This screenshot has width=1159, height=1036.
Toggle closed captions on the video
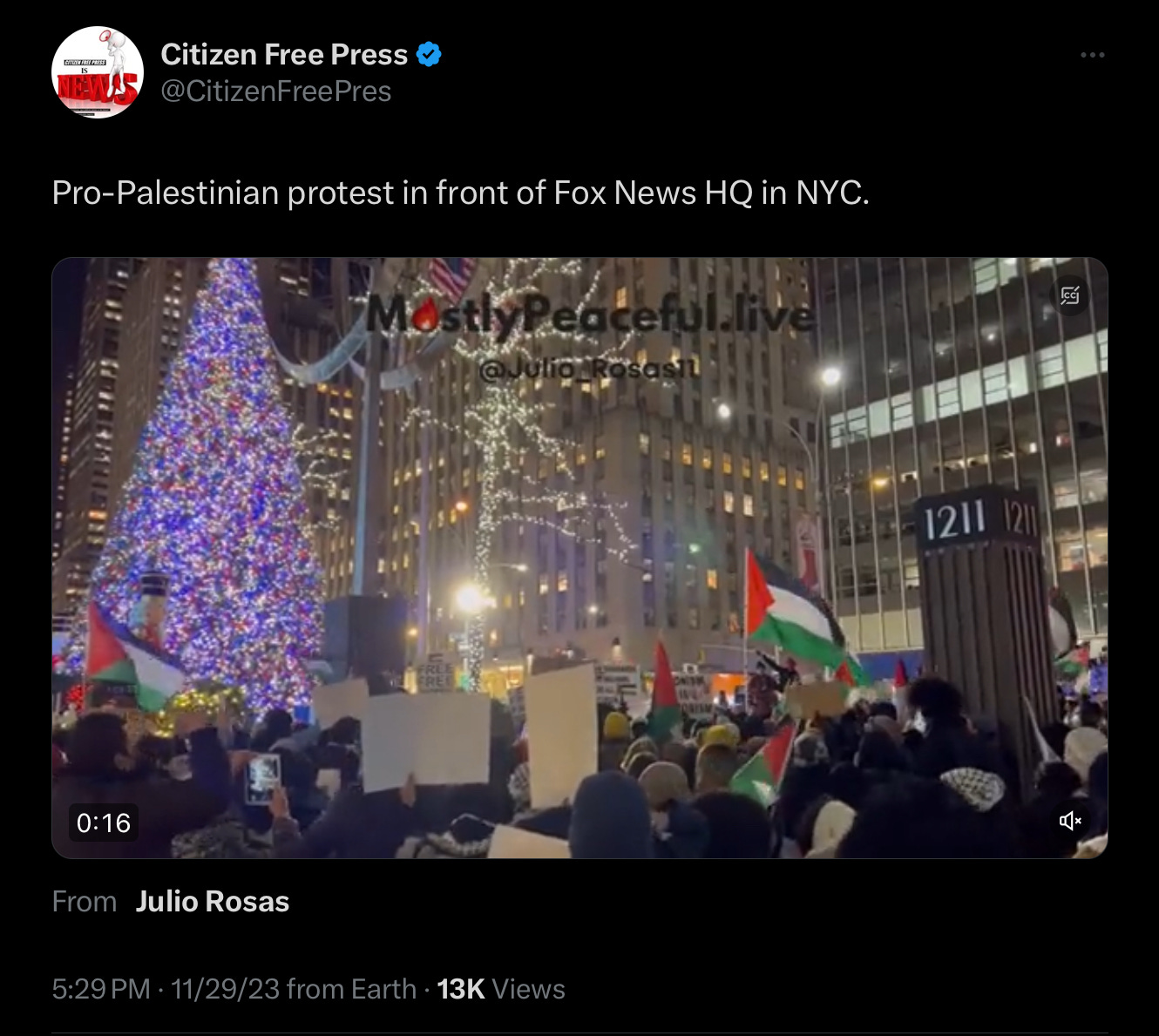pos(1070,296)
